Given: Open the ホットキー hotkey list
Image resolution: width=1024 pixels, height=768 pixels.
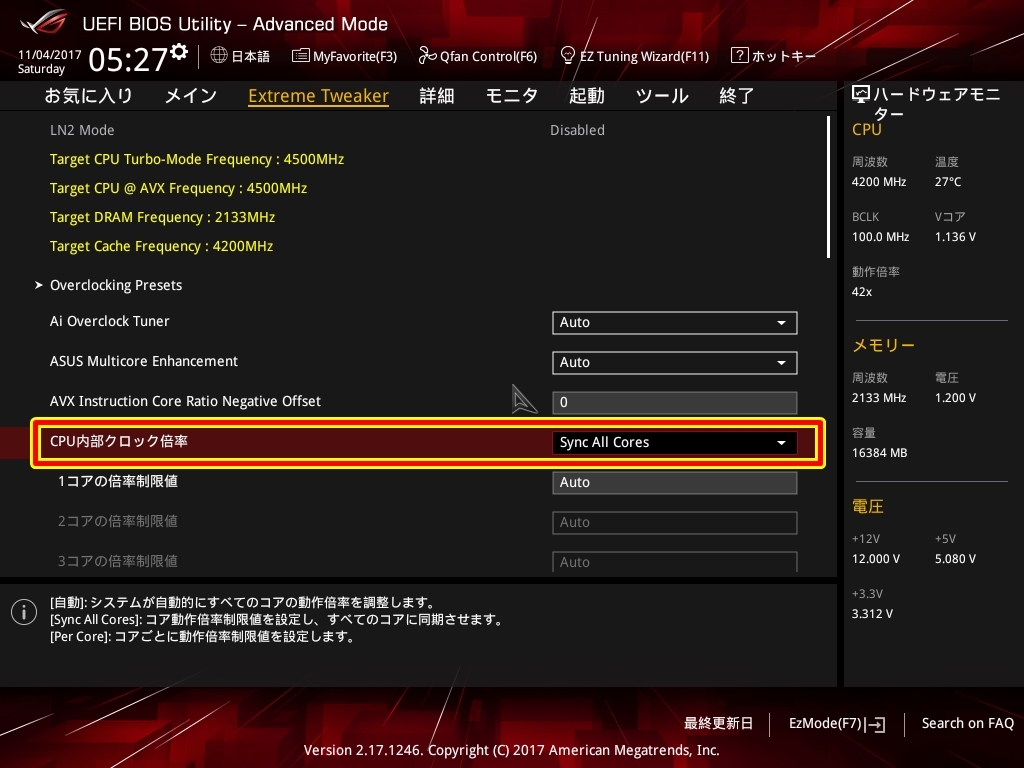Looking at the screenshot, I should tap(784, 56).
